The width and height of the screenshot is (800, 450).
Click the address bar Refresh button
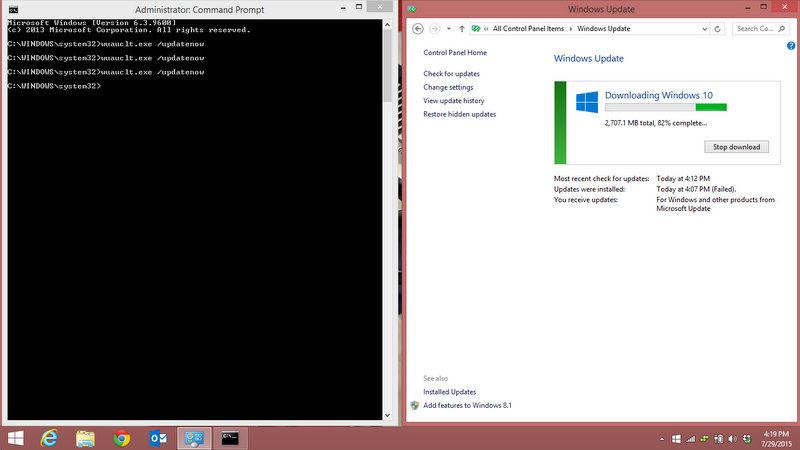point(717,29)
